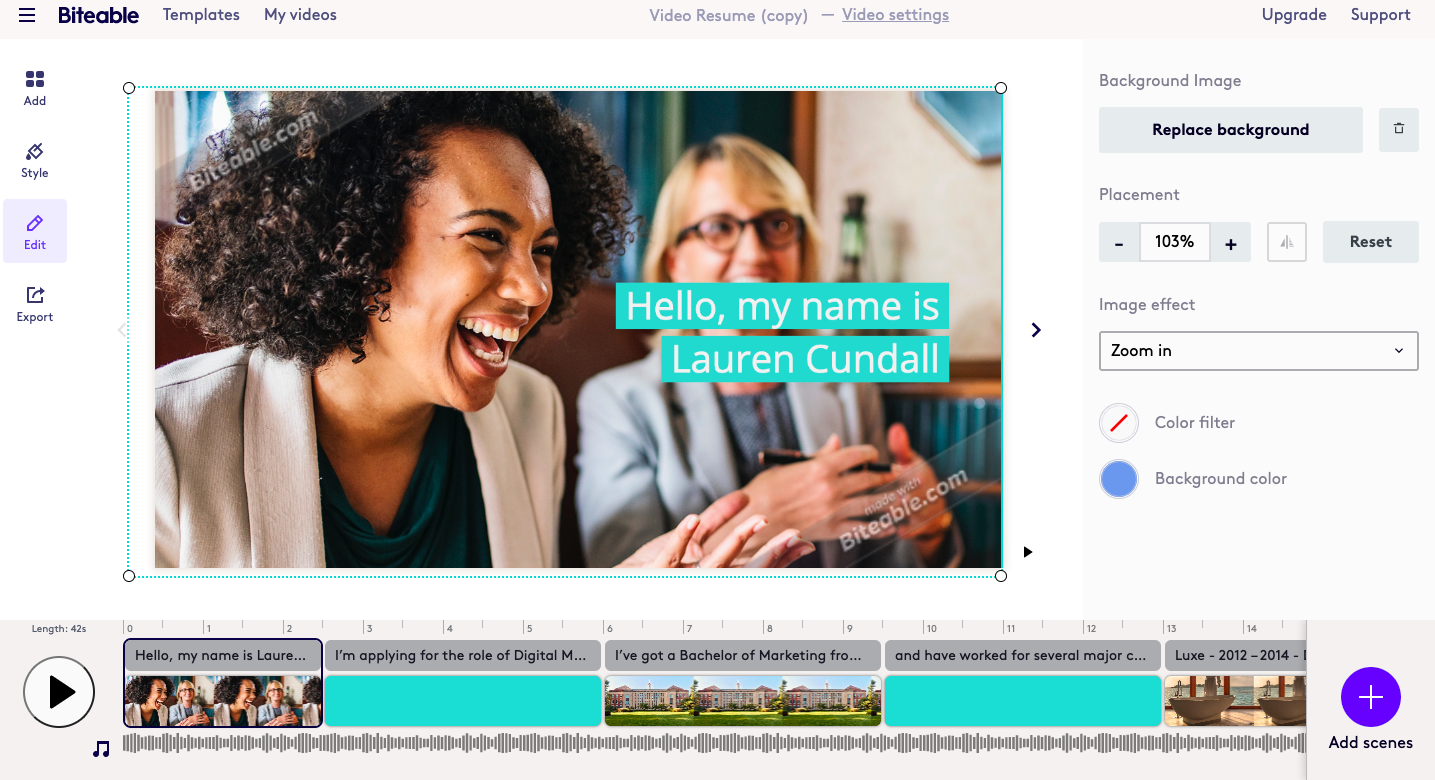Open the Export option in sidebar
The width and height of the screenshot is (1435, 780).
pos(35,304)
